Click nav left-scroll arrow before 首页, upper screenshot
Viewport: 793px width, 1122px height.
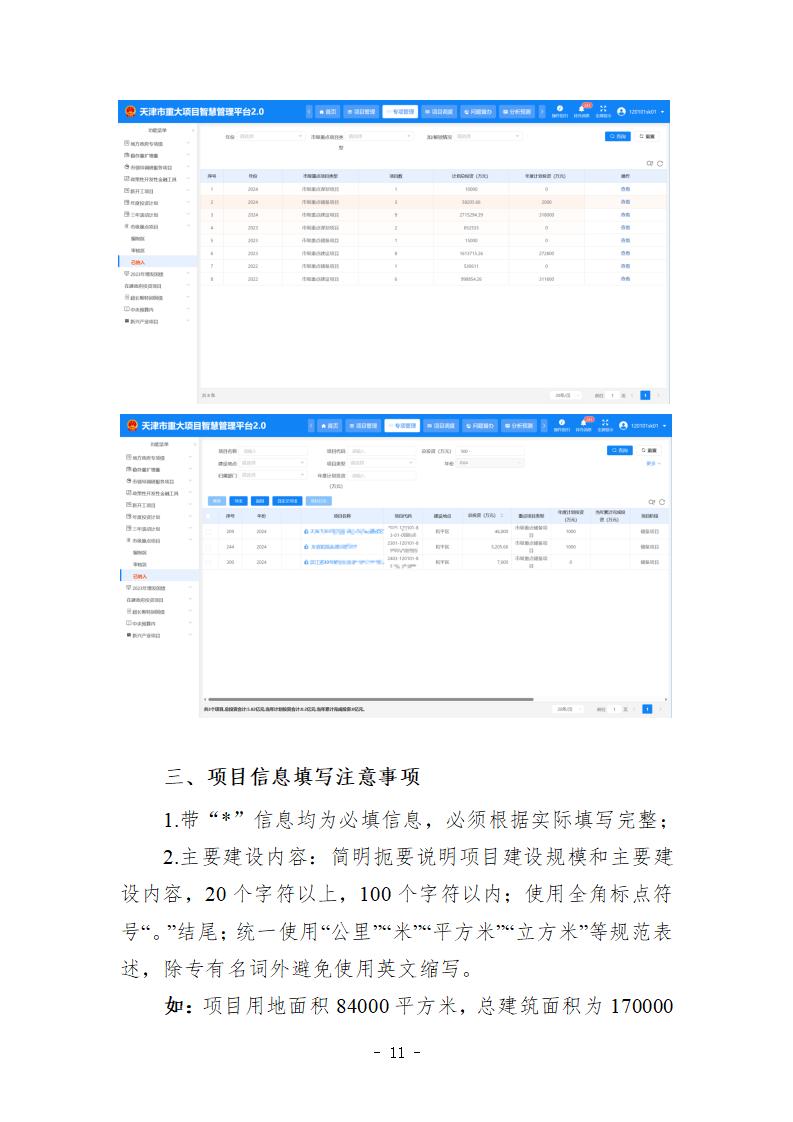(309, 112)
